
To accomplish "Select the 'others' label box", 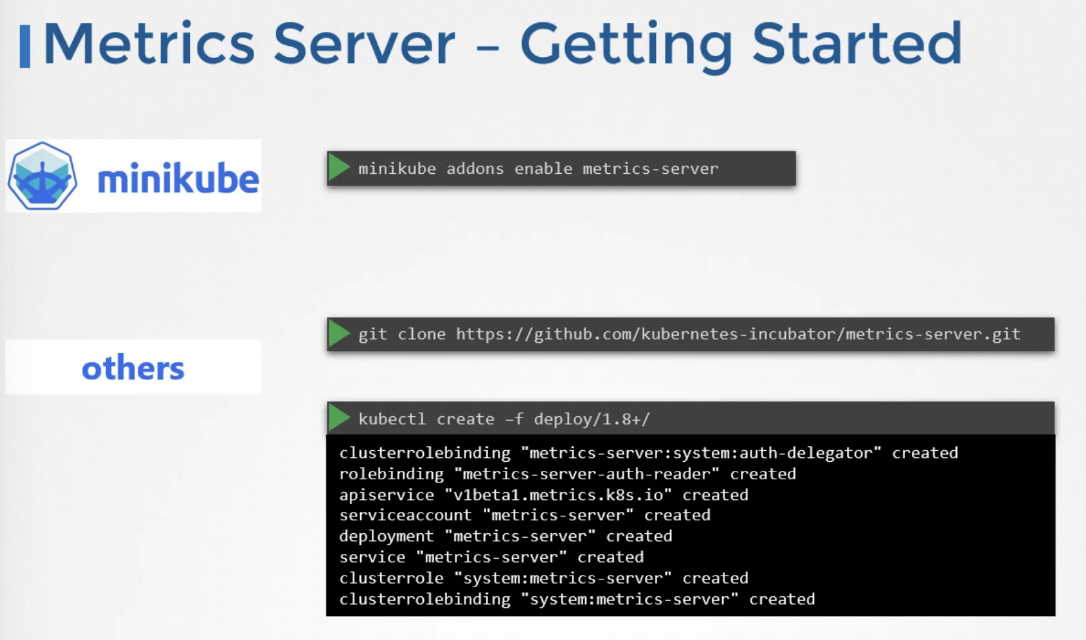I will pos(133,367).
